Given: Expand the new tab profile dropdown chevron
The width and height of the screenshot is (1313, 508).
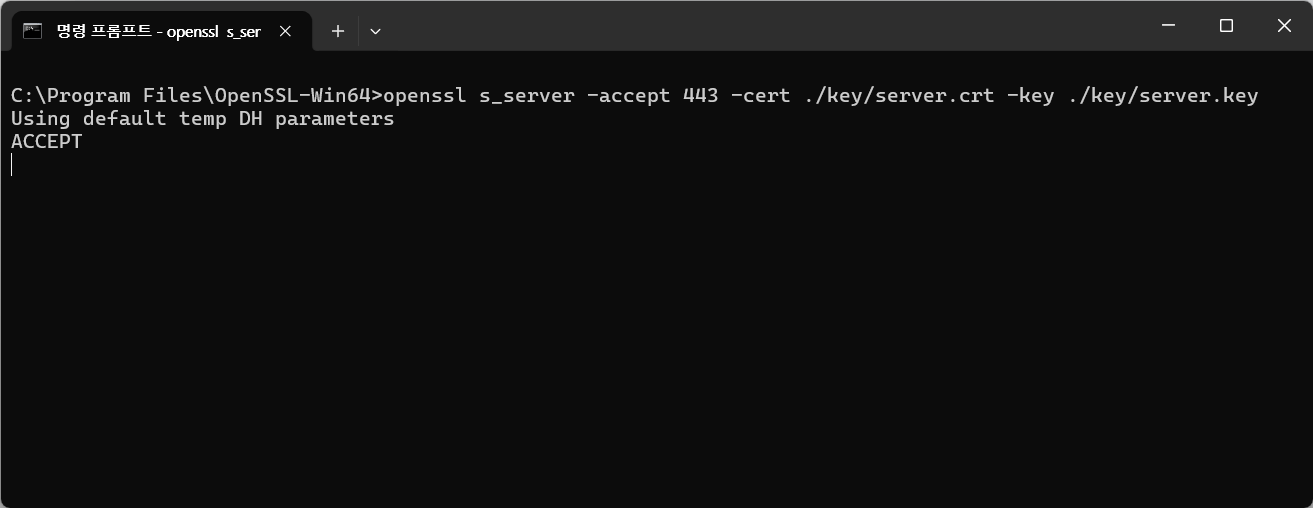Looking at the screenshot, I should click(375, 31).
